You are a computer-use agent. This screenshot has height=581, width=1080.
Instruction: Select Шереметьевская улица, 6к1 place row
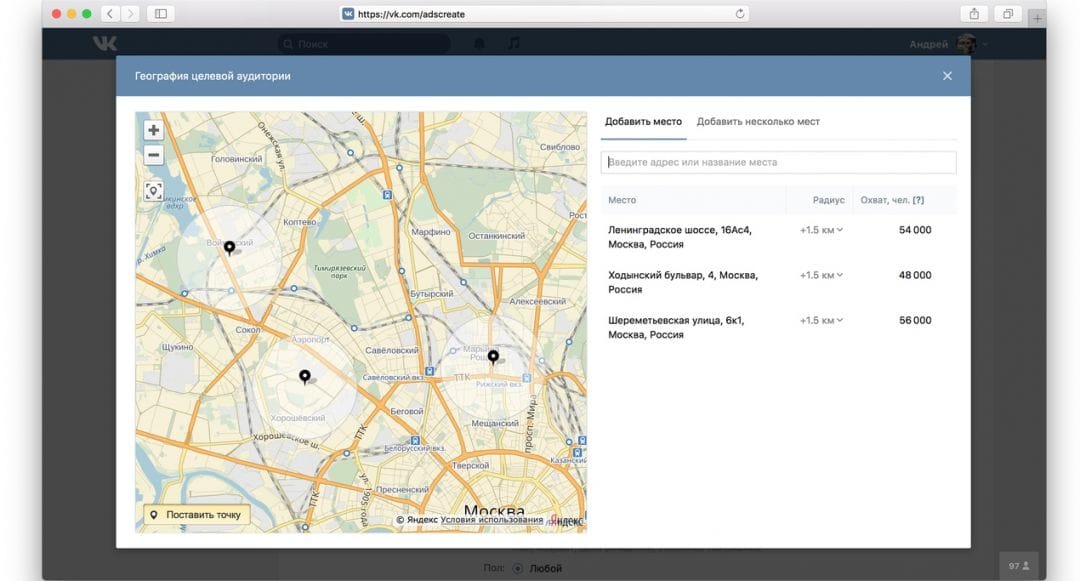(778, 328)
